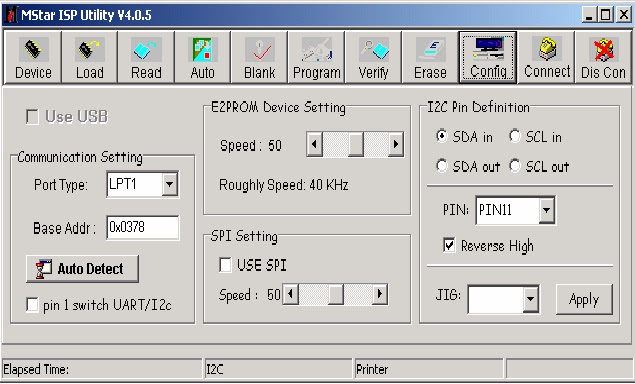Click the I2C status bar entry
Viewport: 635px width, 384px height.
pos(279,369)
